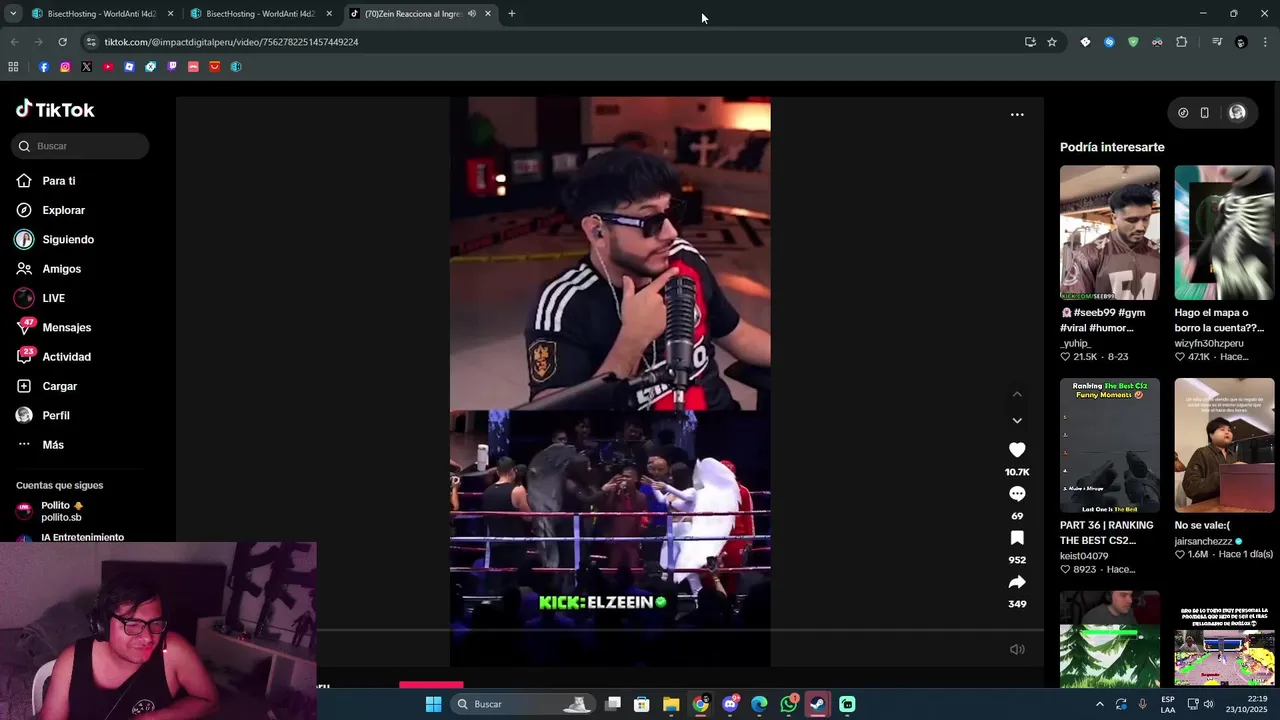This screenshot has width=1280, height=720.
Task: Go to next video with down chevron
Action: pyautogui.click(x=1017, y=421)
